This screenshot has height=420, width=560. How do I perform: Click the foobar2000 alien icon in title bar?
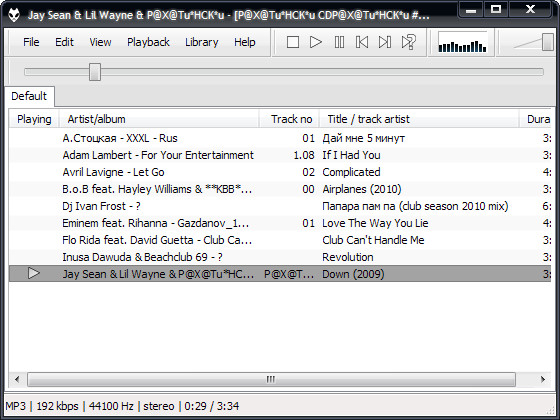[x=14, y=15]
